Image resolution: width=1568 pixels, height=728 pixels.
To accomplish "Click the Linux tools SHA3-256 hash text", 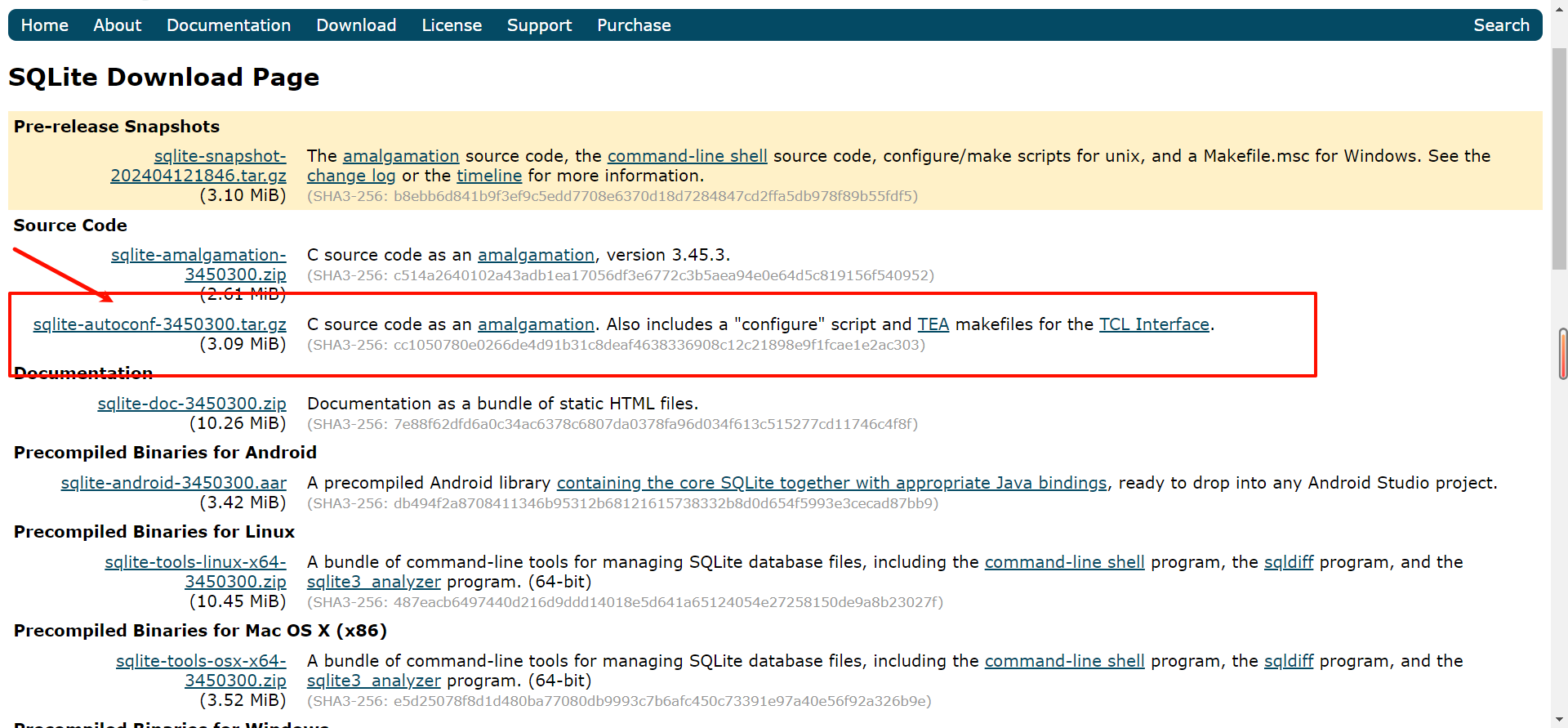I will pyautogui.click(x=625, y=602).
